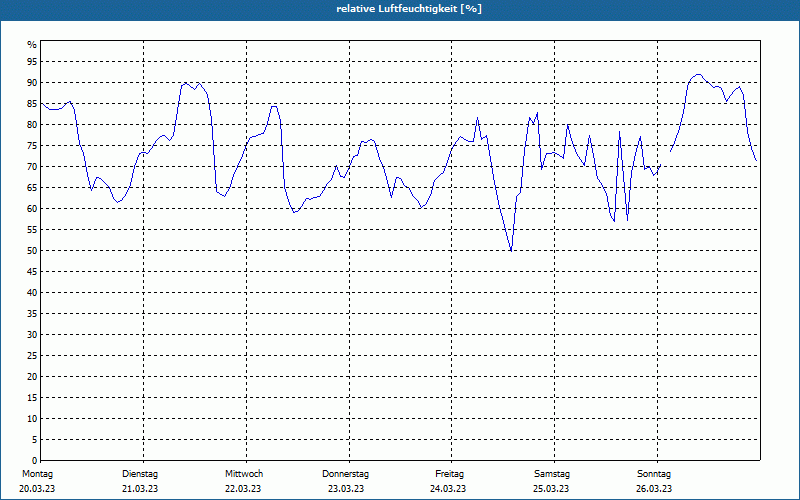Click the date label 25.03.23
800x500 pixels.
pos(551,489)
